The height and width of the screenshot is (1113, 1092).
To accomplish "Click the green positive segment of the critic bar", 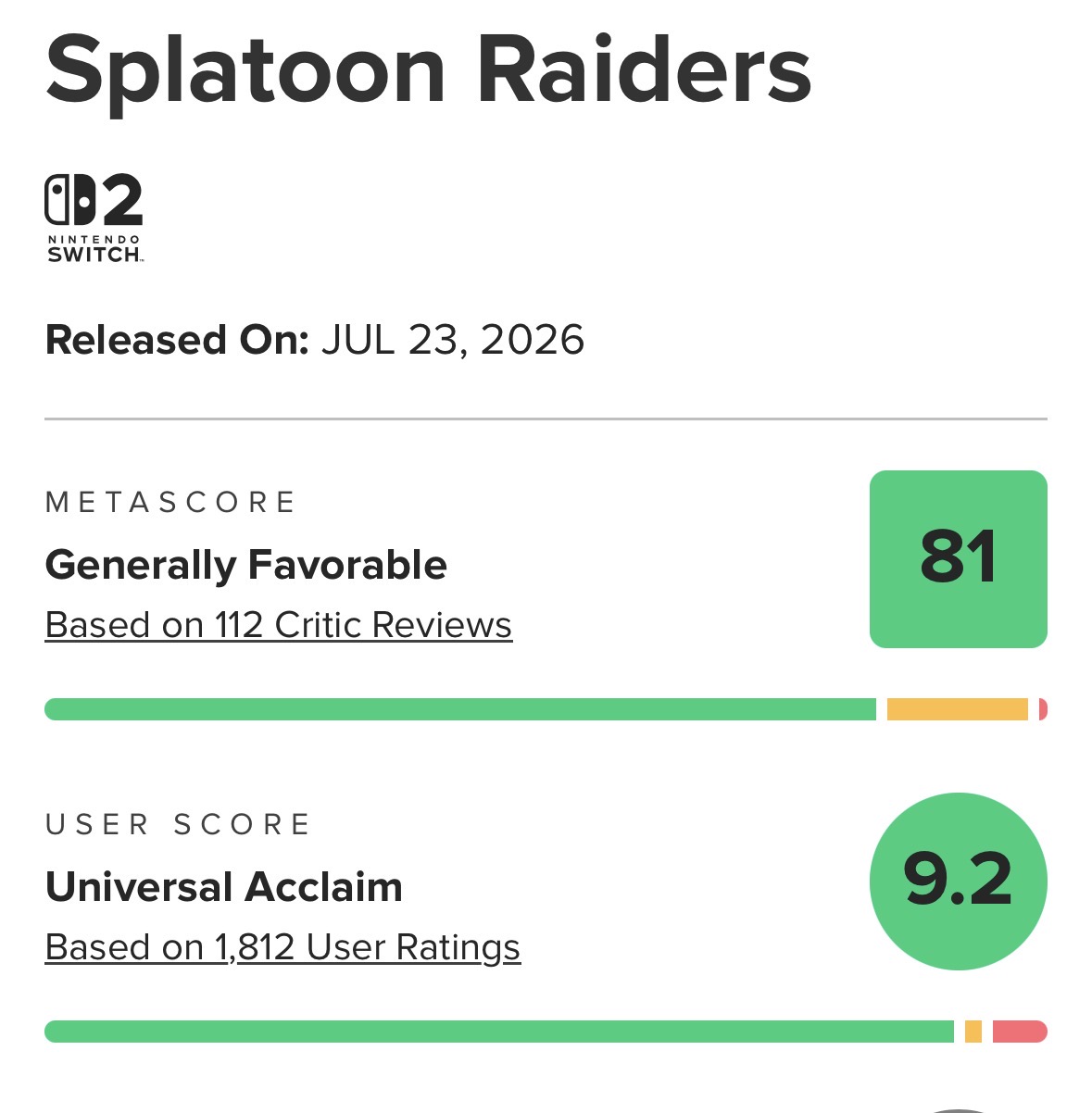I will coord(460,709).
